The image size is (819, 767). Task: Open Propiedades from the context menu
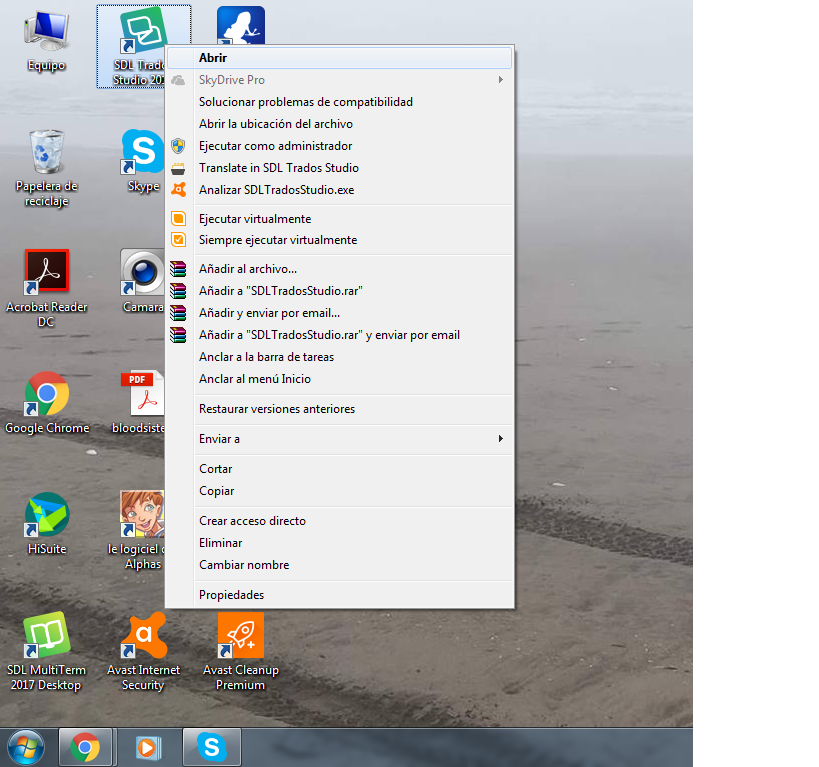coord(340,595)
